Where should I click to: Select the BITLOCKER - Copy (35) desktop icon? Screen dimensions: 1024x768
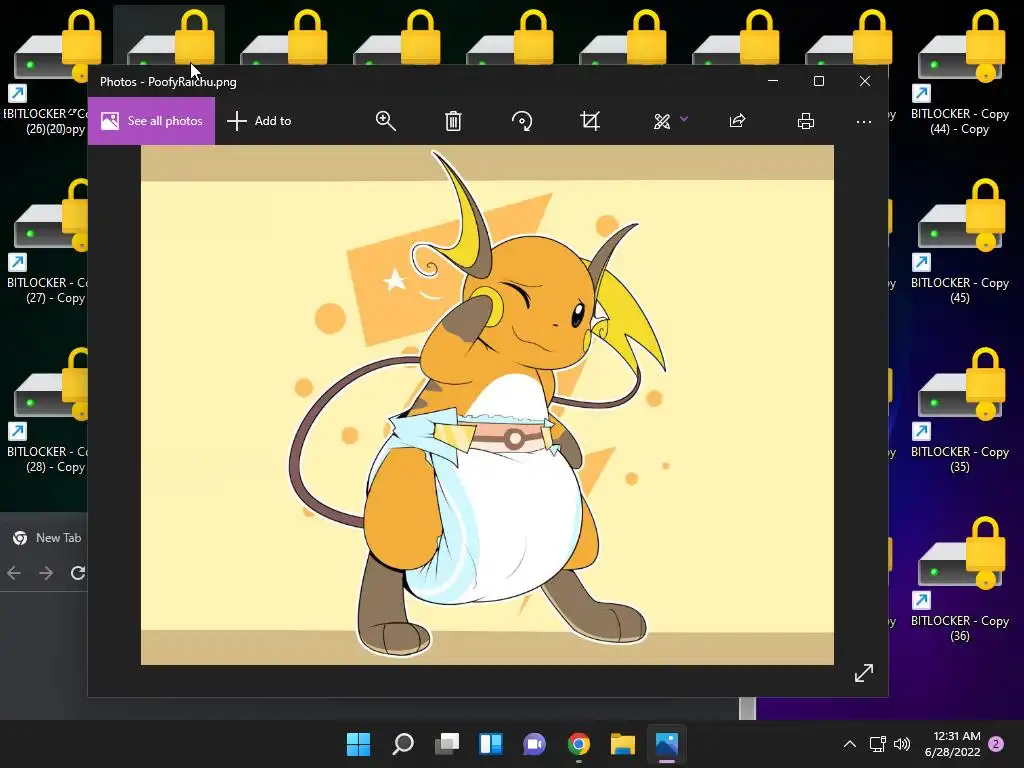pyautogui.click(x=959, y=413)
